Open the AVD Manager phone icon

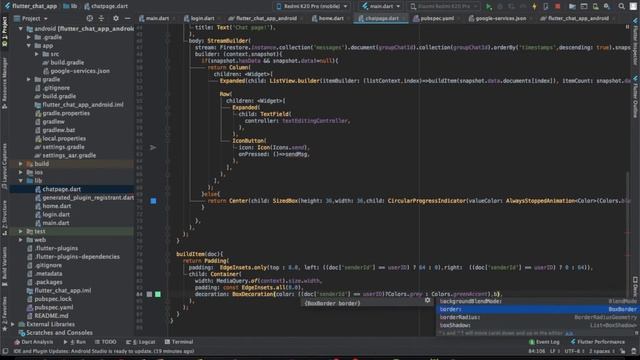(596, 6)
